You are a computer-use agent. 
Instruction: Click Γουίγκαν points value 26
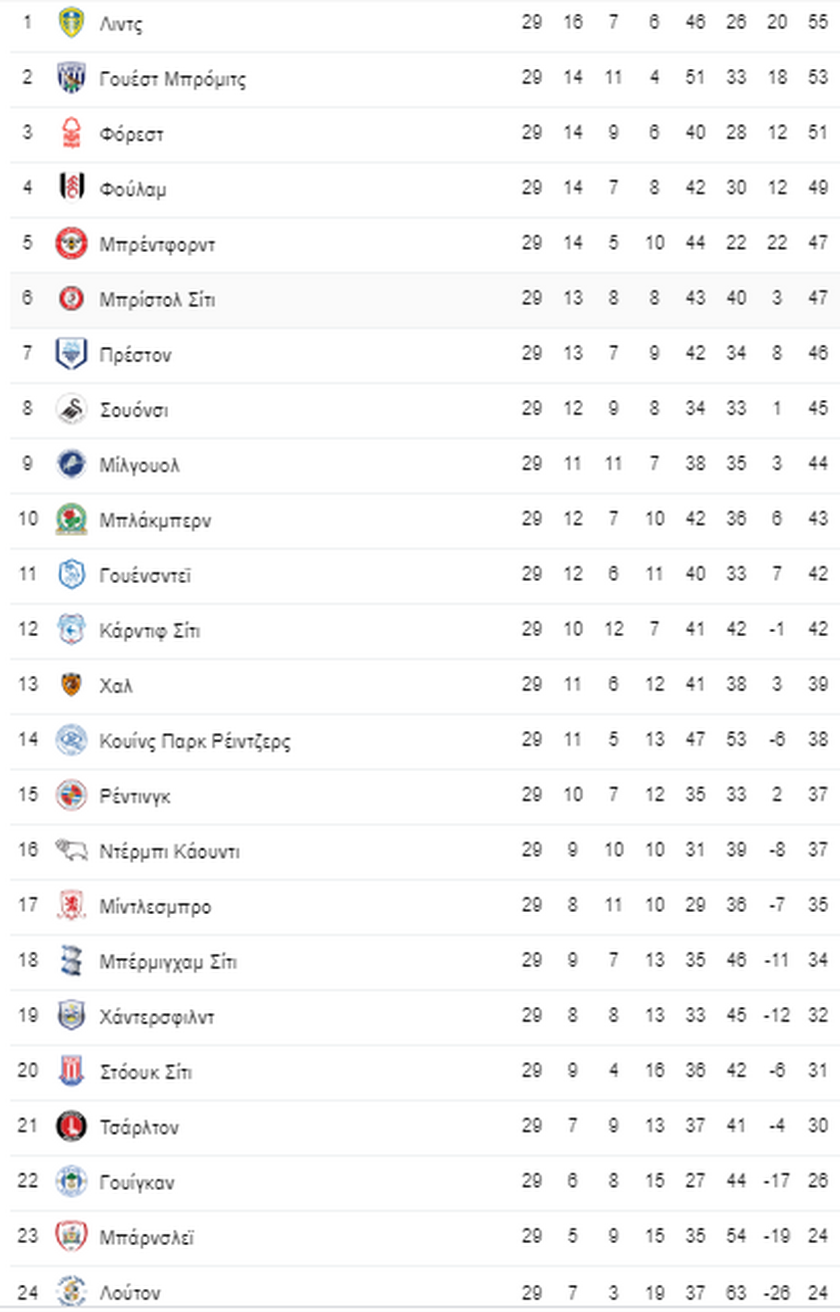coord(818,1181)
